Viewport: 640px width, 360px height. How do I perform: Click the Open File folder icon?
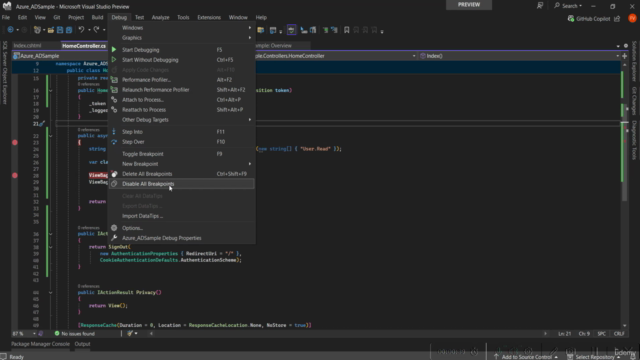click(x=51, y=30)
